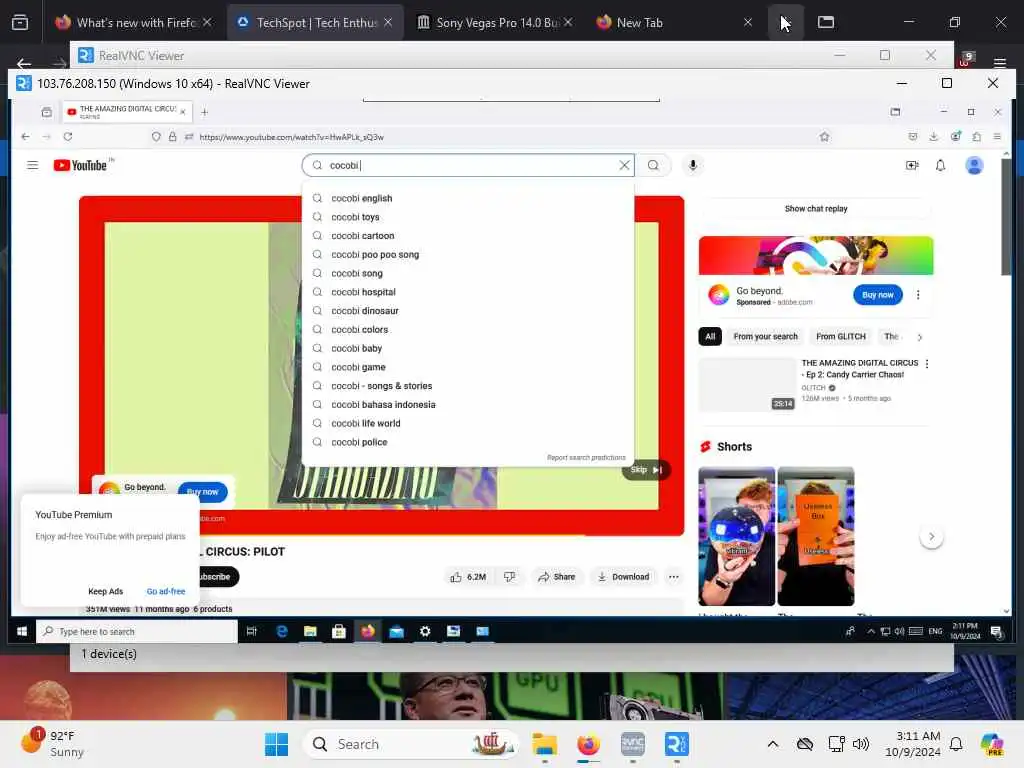Select suggestion "cocobi english"
The width and height of the screenshot is (1024, 768).
pos(468,198)
